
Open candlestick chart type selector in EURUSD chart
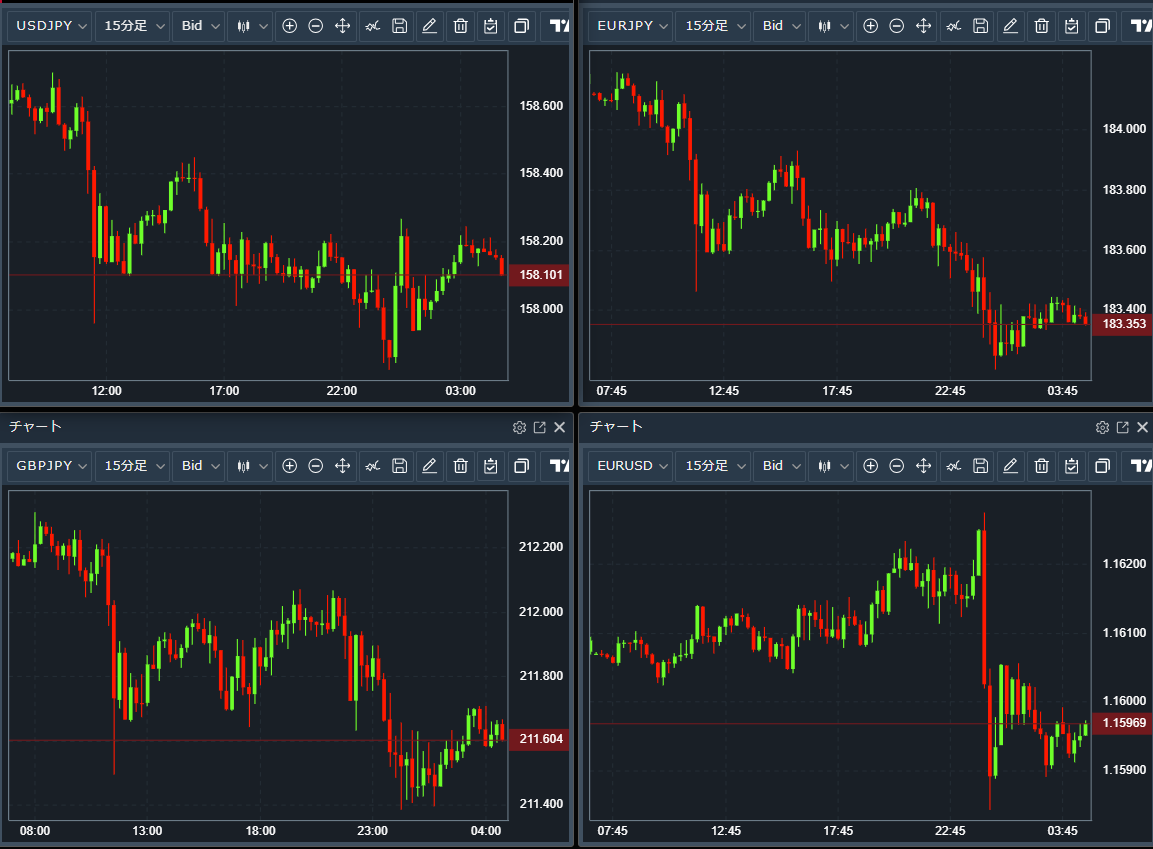tap(831, 466)
